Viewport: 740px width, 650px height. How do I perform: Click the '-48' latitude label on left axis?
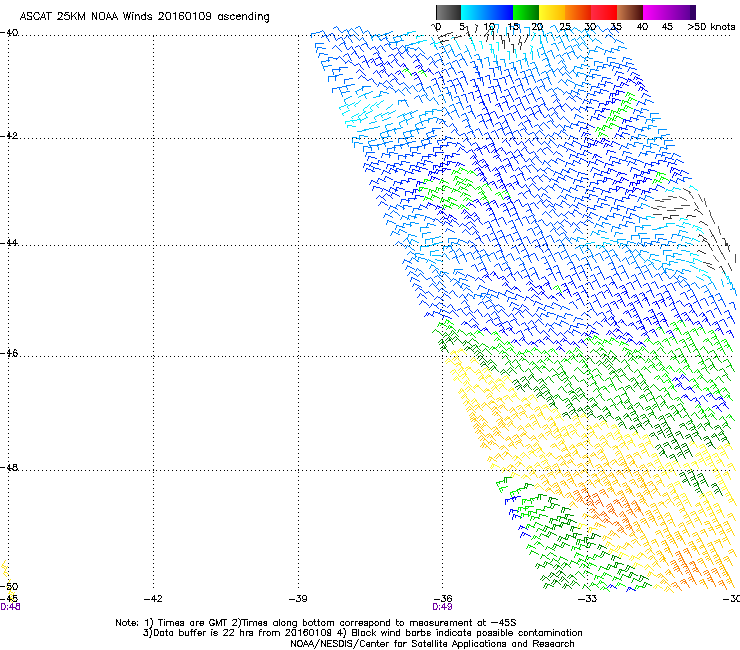pos(8,467)
